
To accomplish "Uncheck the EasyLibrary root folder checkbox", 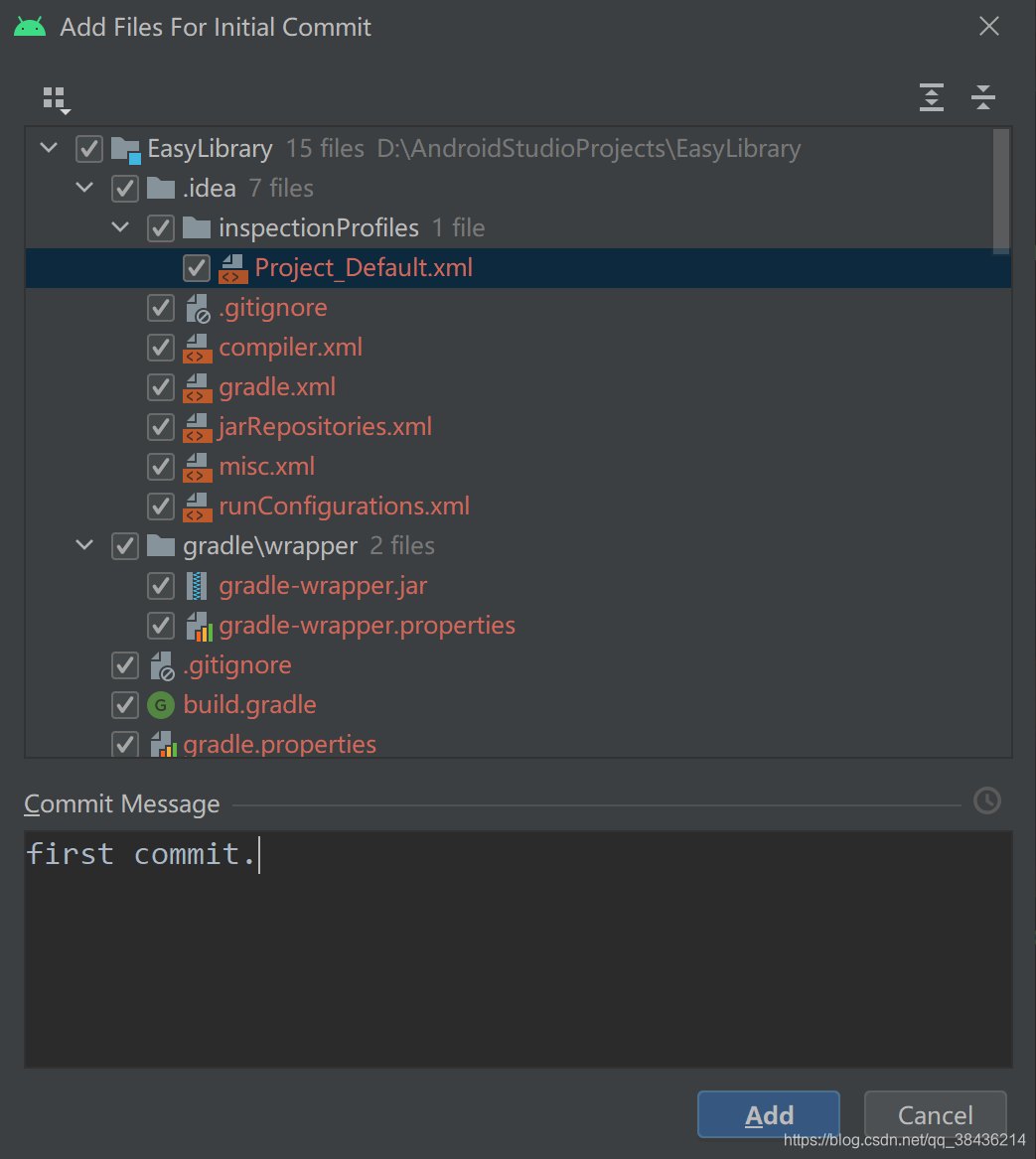I will 88,148.
